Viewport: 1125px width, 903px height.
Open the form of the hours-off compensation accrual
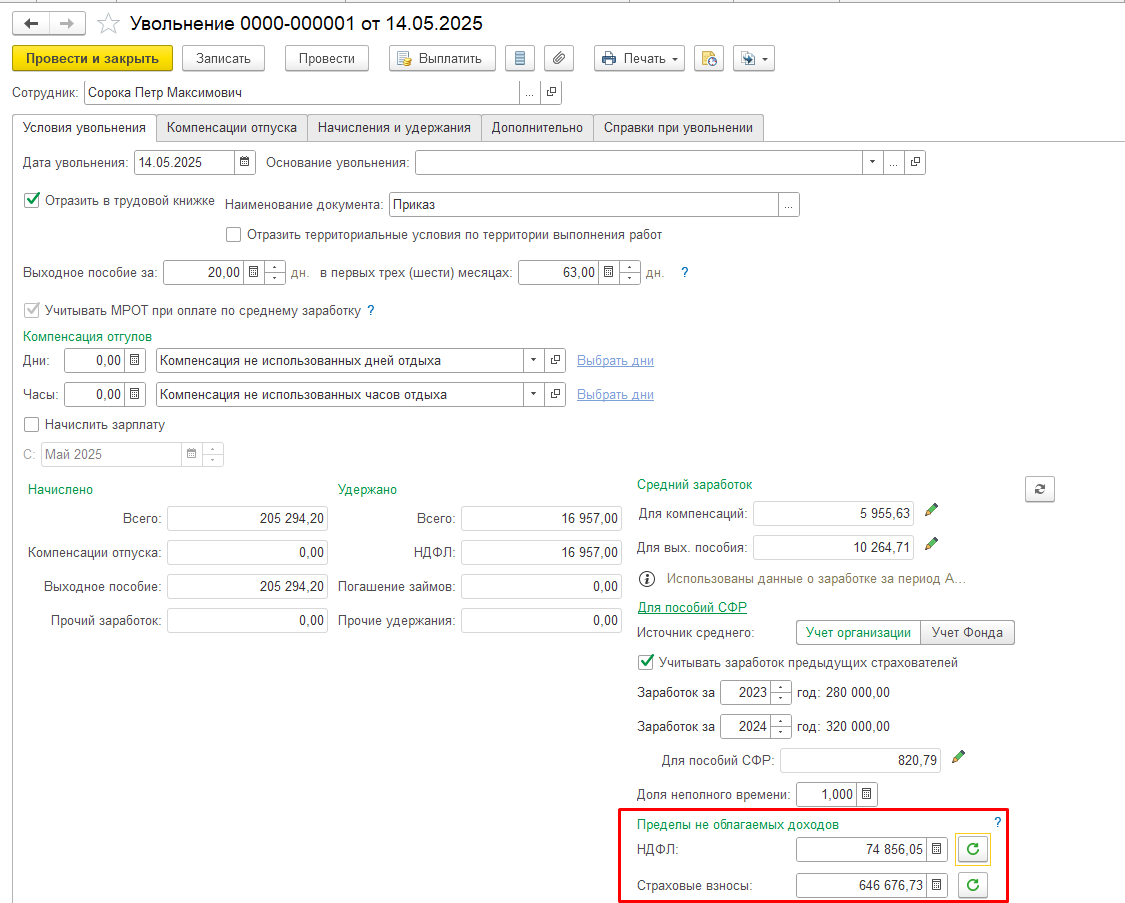click(x=555, y=394)
